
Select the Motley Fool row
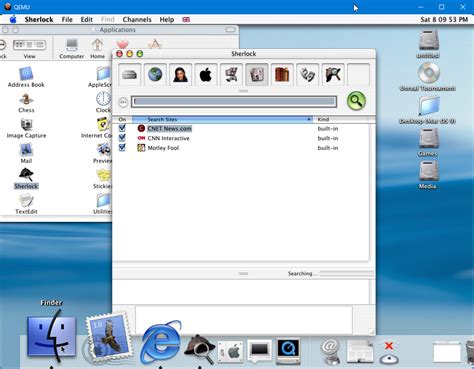tap(241, 148)
